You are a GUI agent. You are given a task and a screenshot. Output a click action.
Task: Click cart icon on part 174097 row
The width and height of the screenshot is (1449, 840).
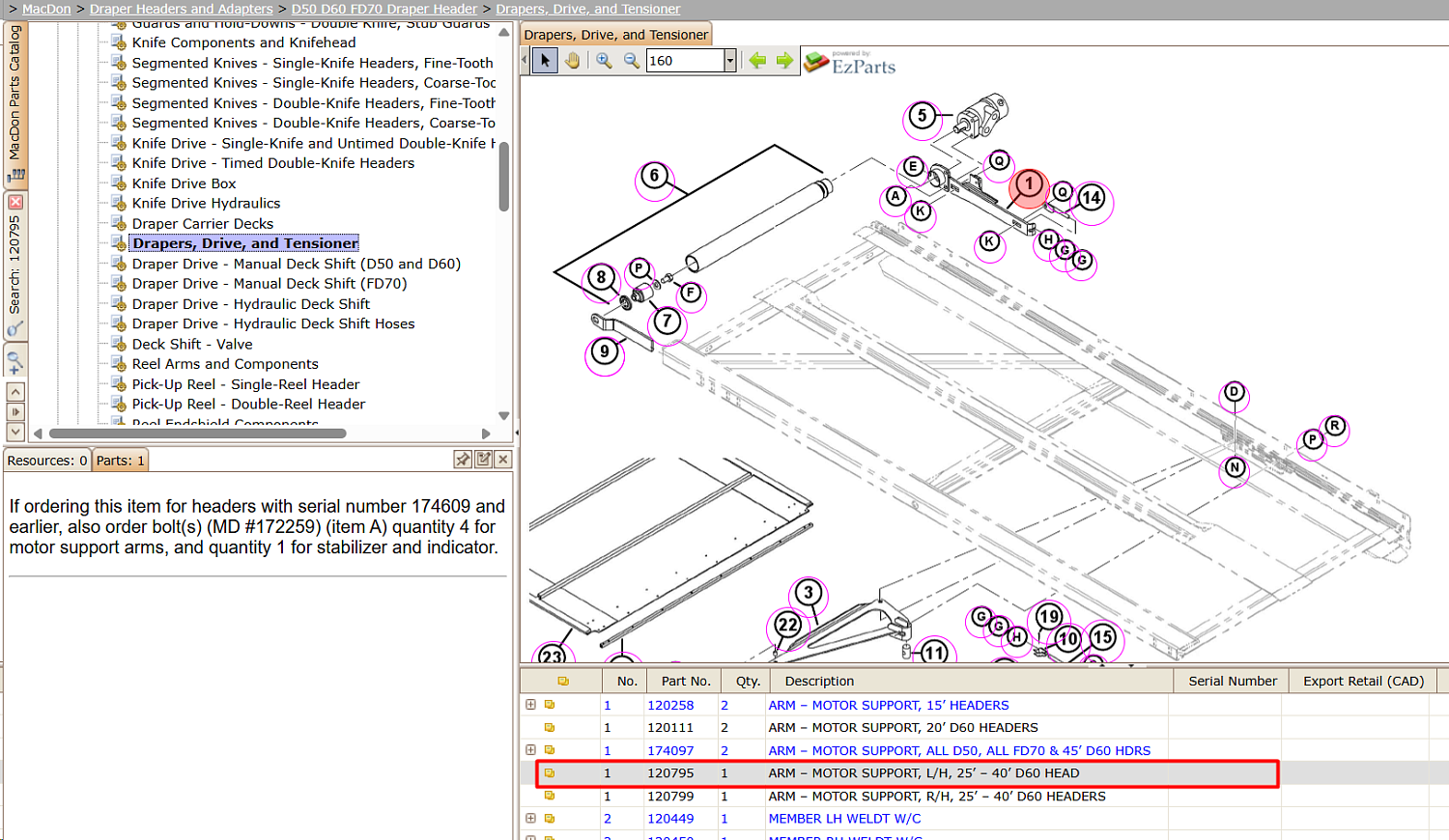click(550, 750)
